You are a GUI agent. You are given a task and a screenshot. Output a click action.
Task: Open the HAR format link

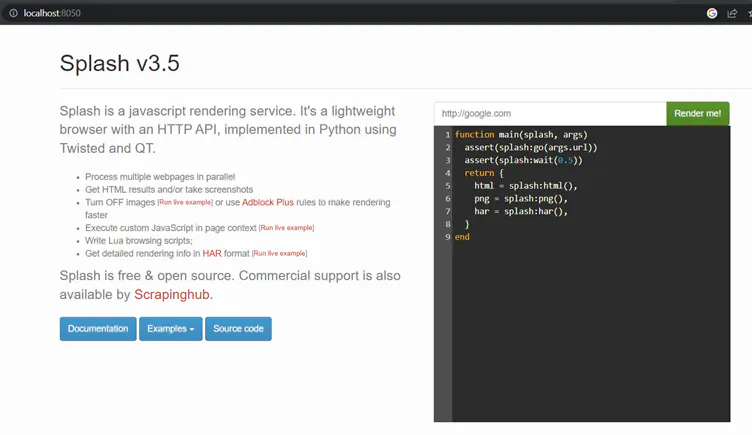tap(212, 253)
